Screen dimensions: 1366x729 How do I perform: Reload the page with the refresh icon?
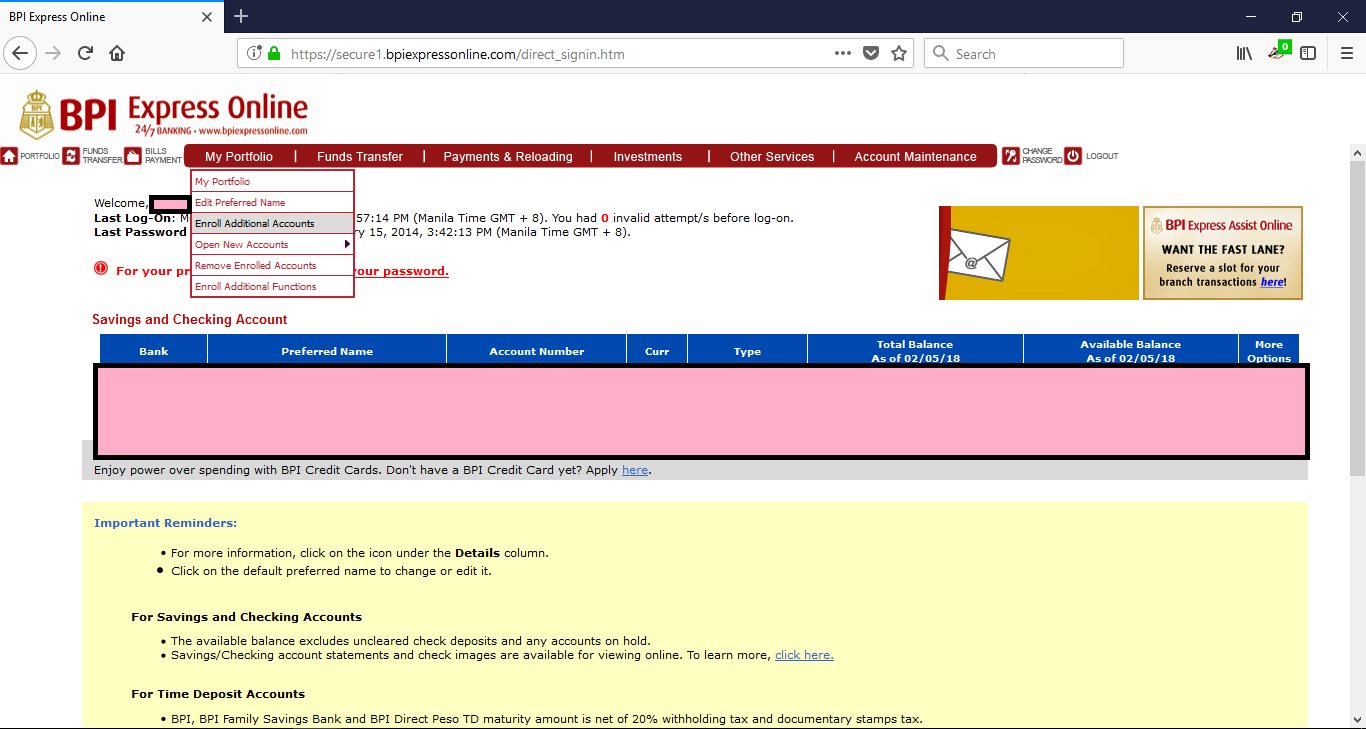click(x=85, y=52)
